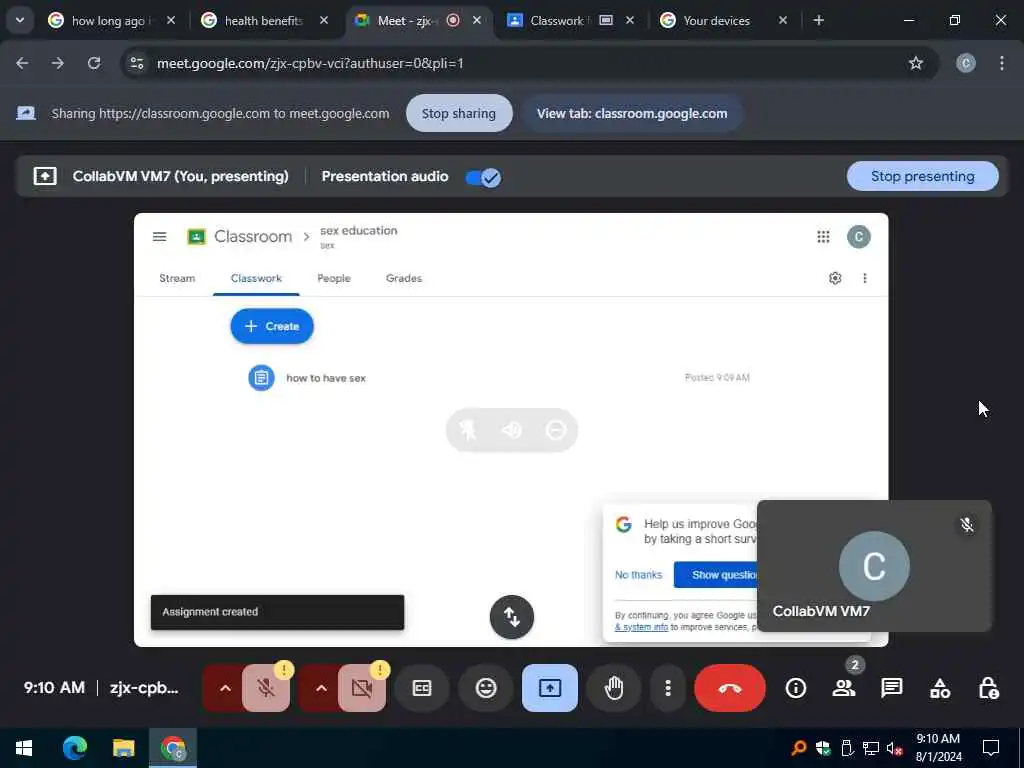Open the Grades tab in Classroom
The height and width of the screenshot is (768, 1024).
404,278
